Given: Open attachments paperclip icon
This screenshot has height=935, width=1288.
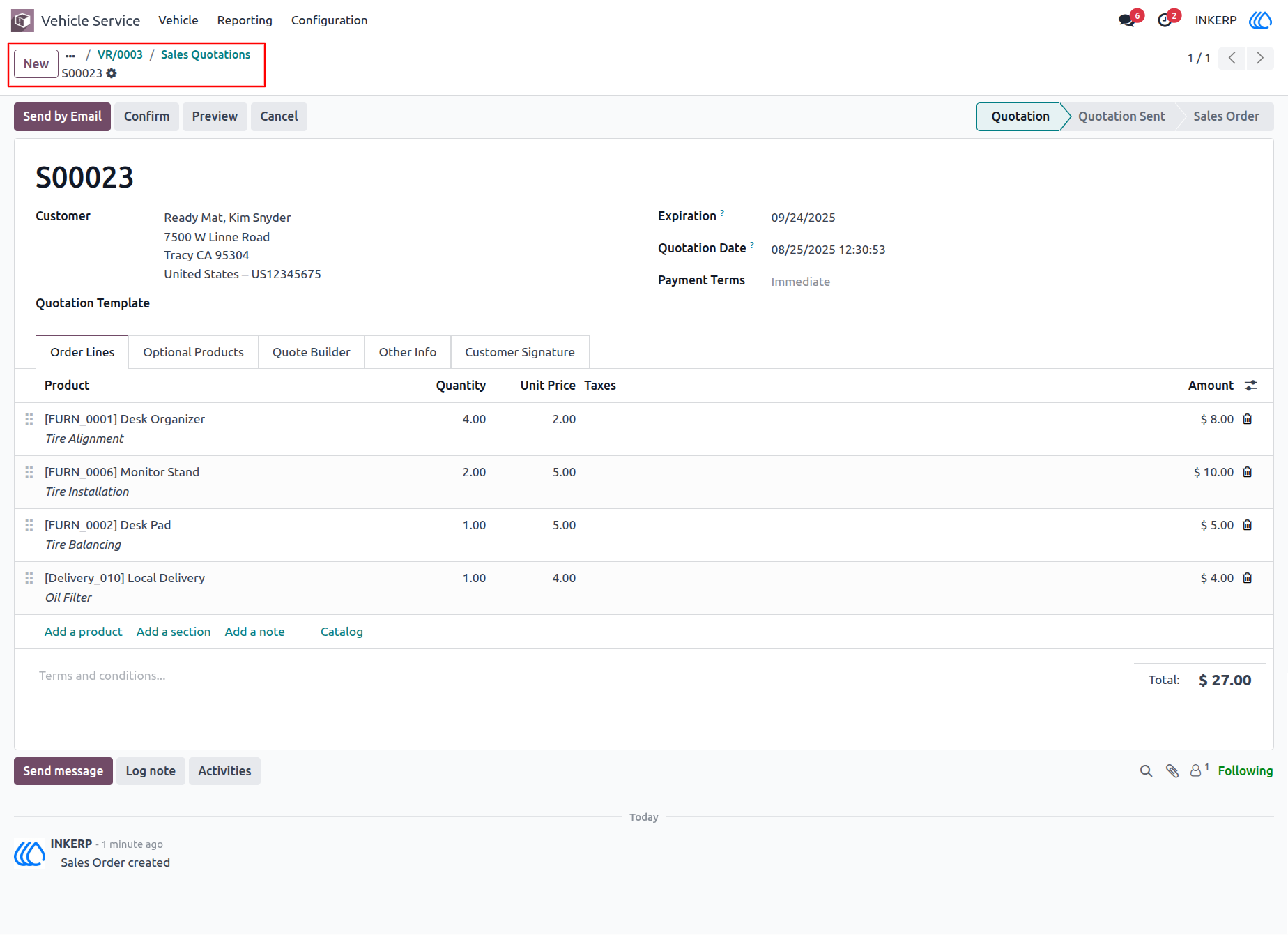Looking at the screenshot, I should coord(1172,771).
